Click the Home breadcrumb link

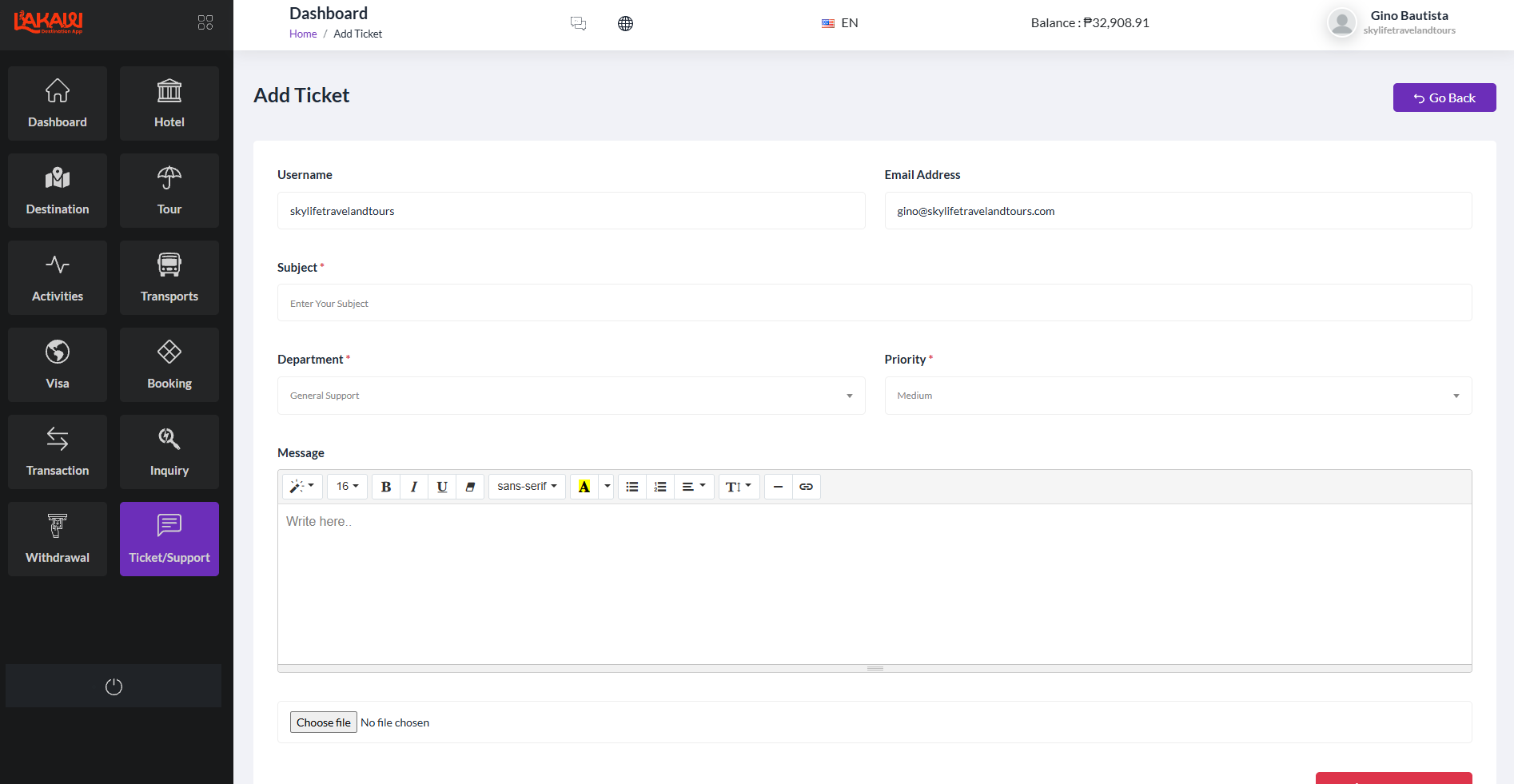pos(303,34)
